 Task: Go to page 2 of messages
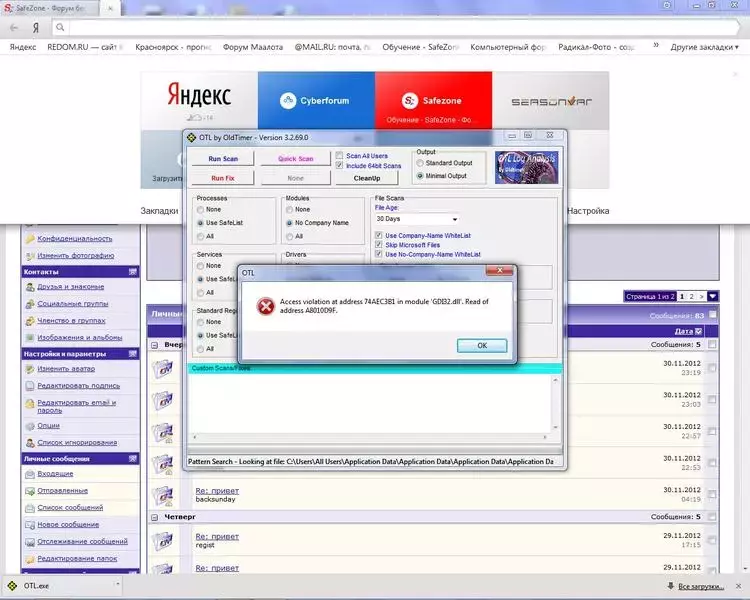(x=691, y=297)
